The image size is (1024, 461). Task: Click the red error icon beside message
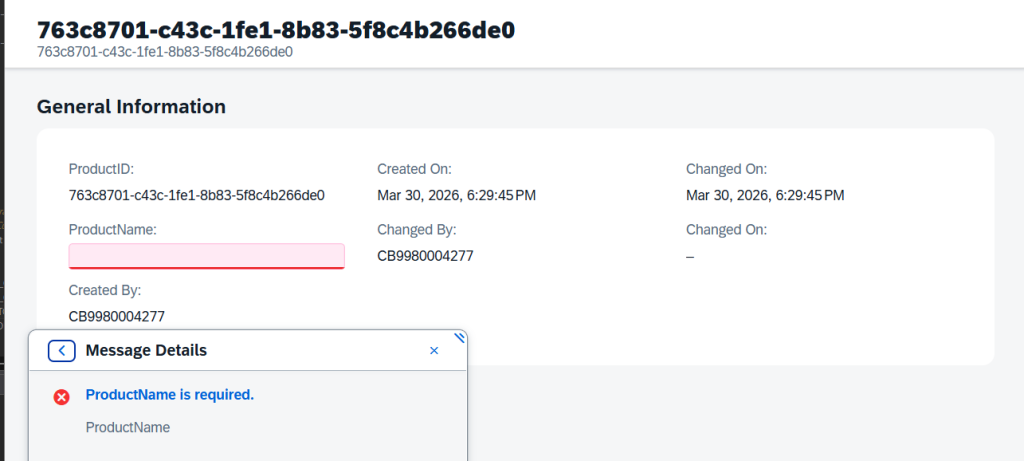[61, 397]
